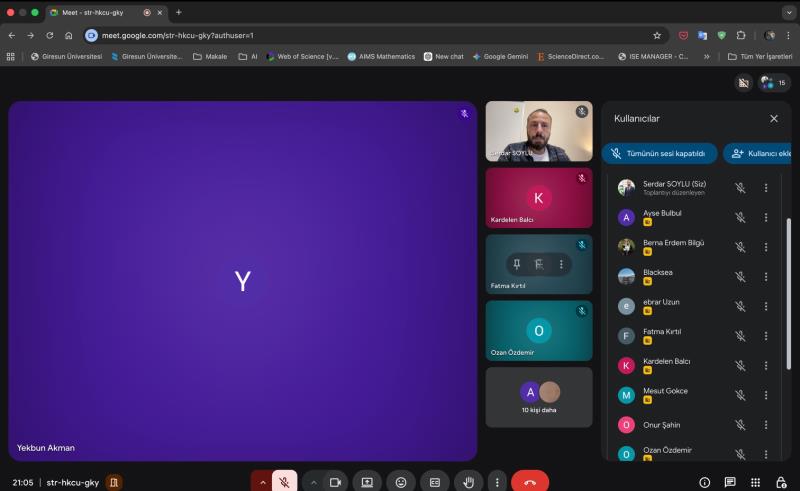Expand video settings arrow beside camera
800x491 pixels.
pos(313,482)
